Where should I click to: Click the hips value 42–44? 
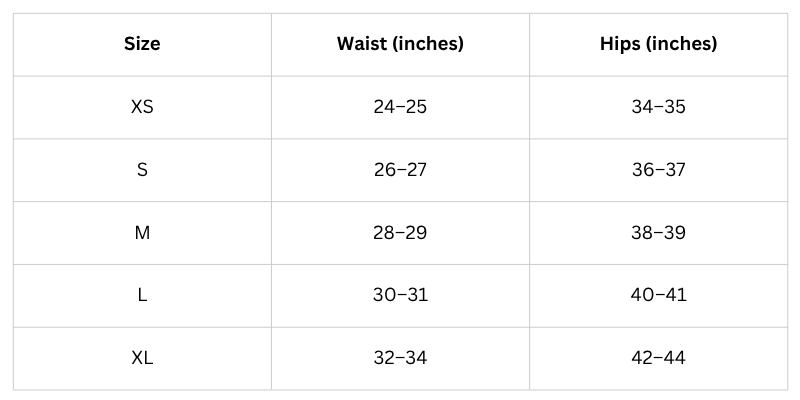click(658, 358)
